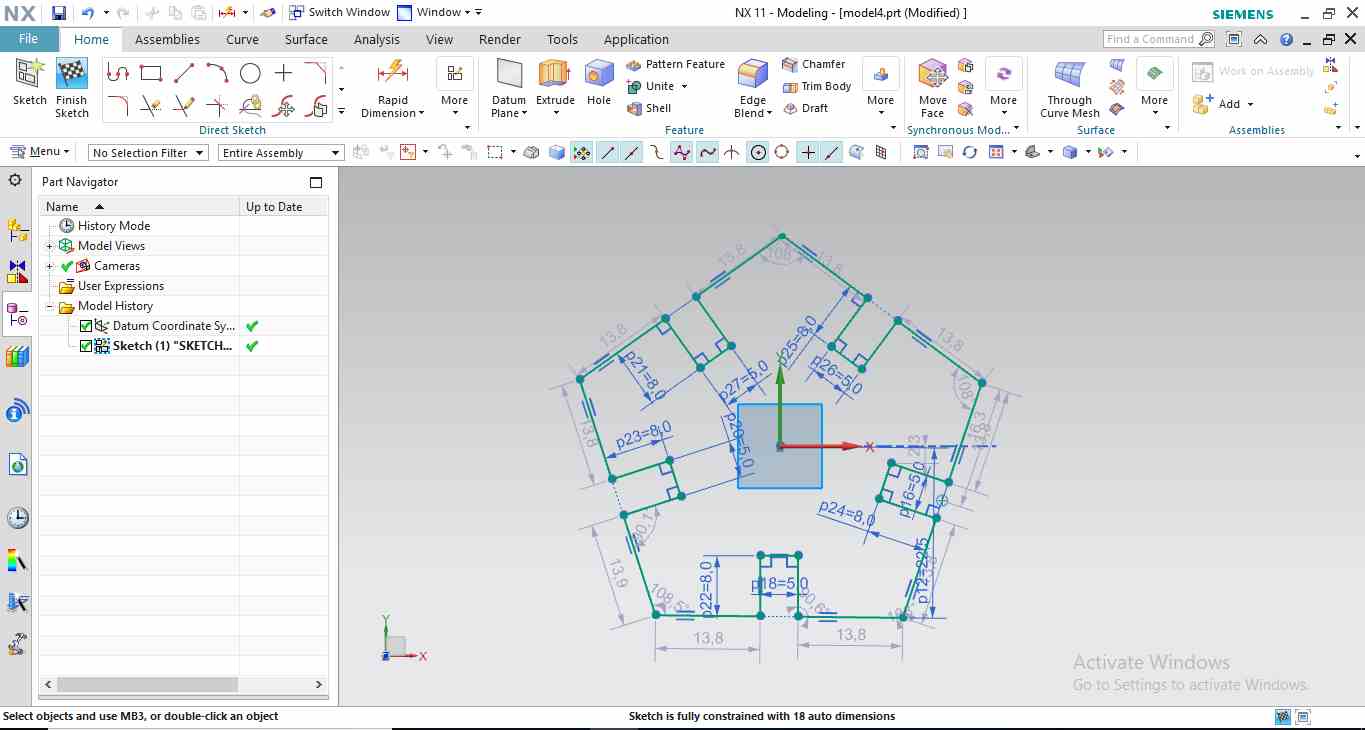Click the Trim Body button
This screenshot has height=730, width=1365.
click(x=817, y=86)
